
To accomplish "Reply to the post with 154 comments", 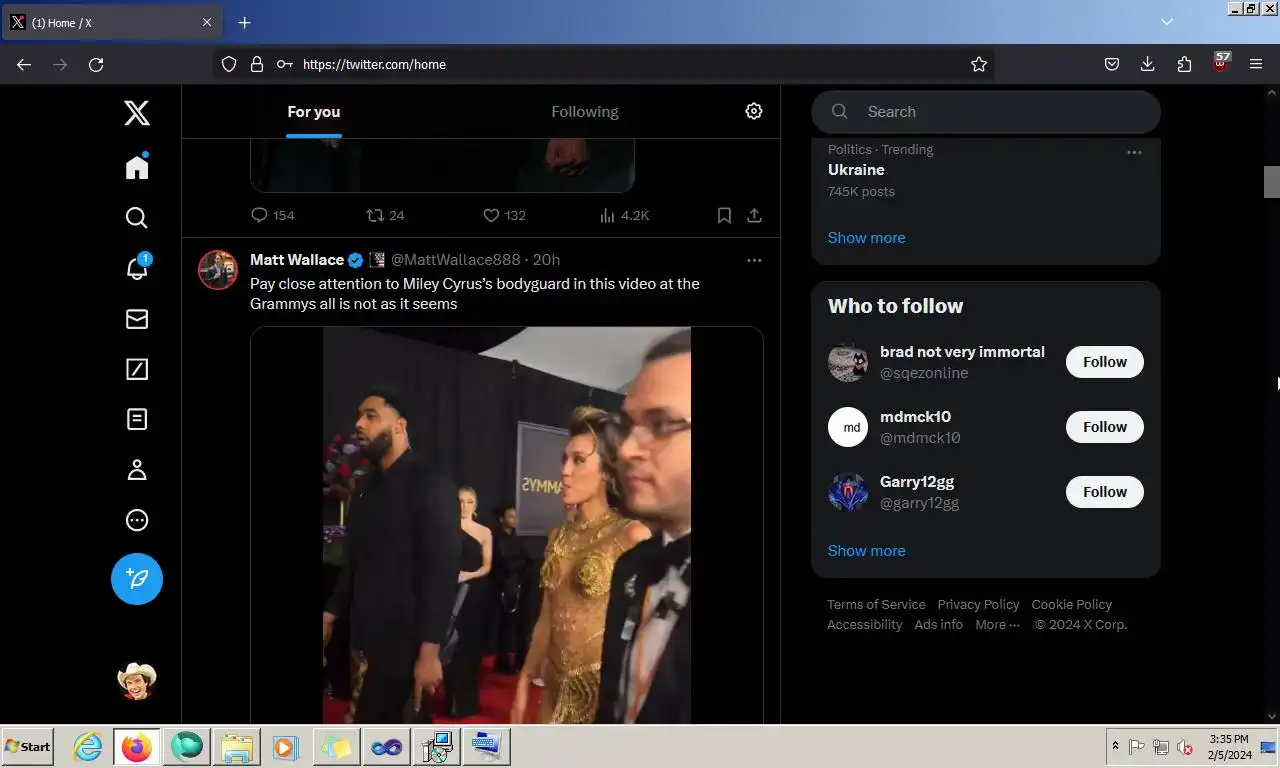I will click(272, 215).
